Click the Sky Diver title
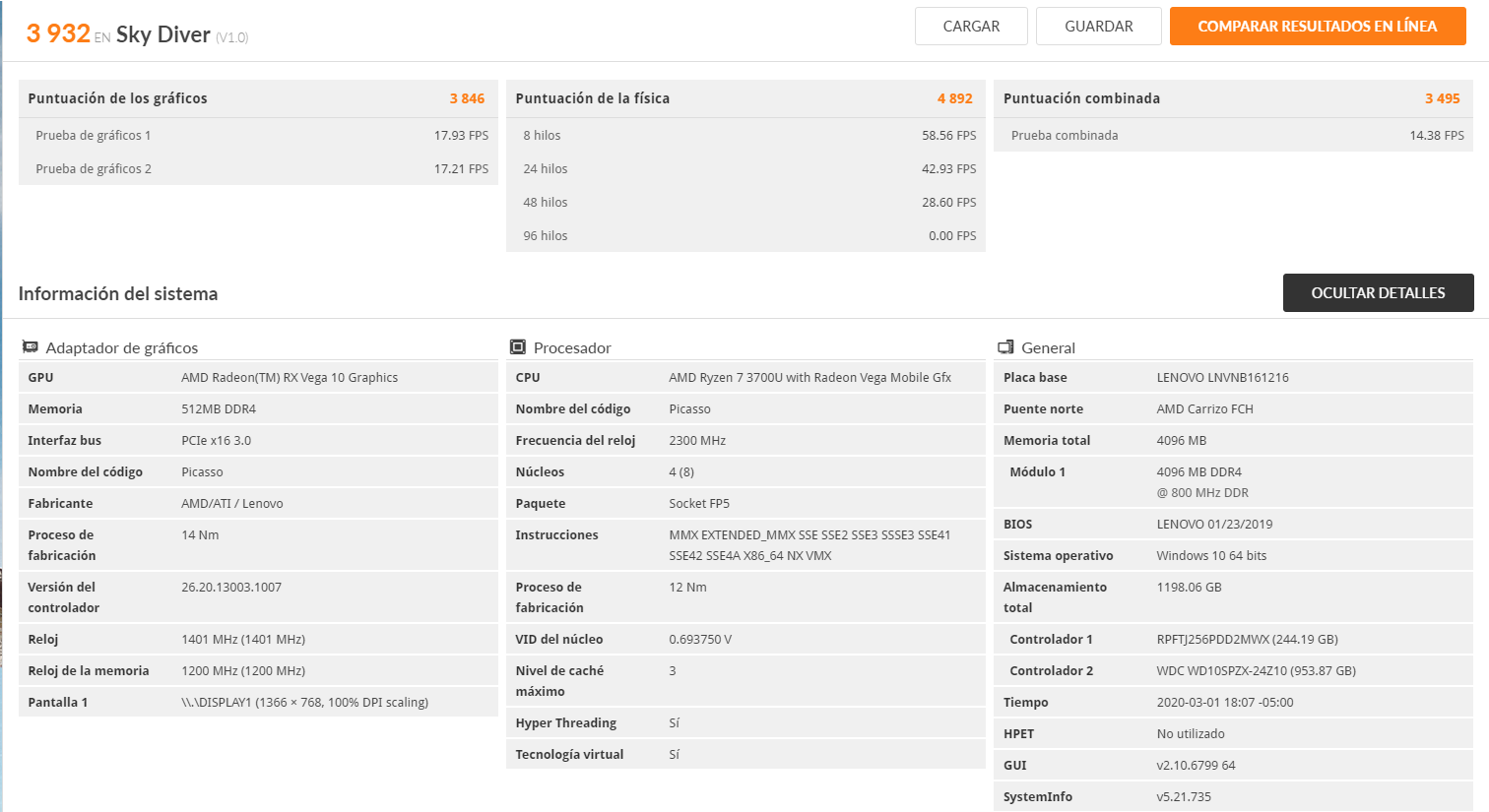 pos(163,34)
